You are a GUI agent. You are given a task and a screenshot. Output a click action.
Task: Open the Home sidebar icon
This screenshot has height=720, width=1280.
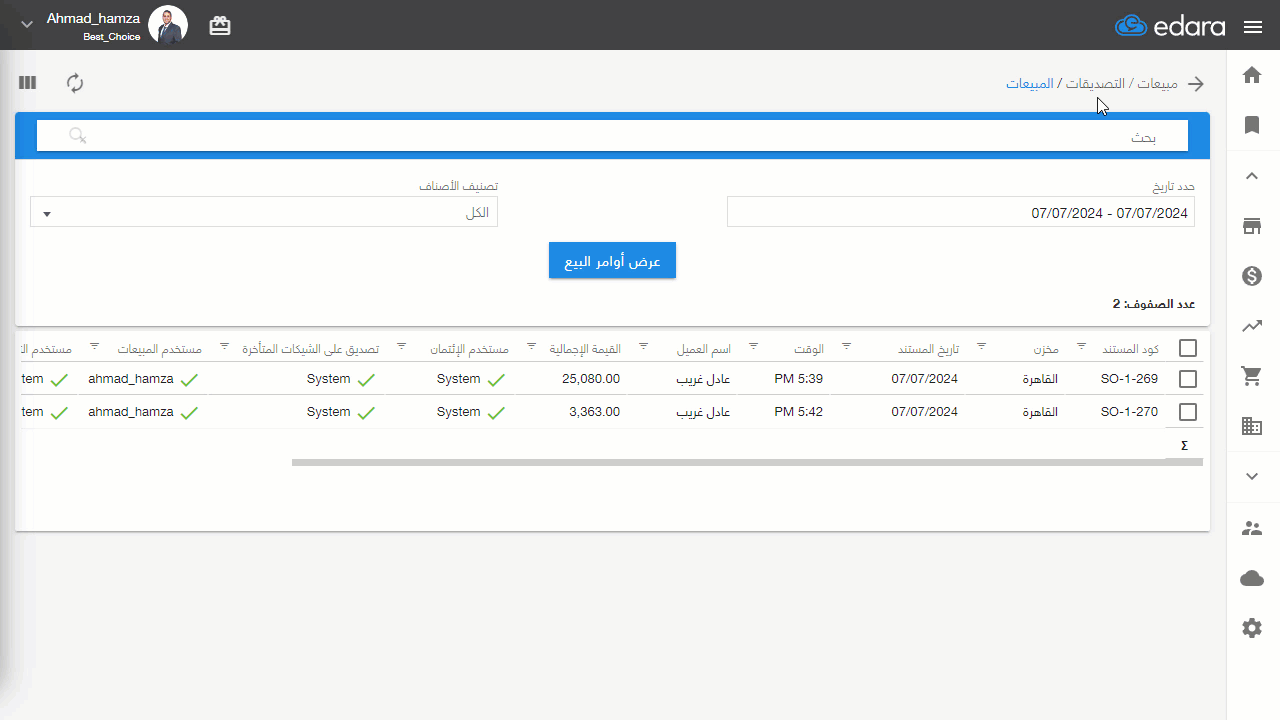point(1252,75)
